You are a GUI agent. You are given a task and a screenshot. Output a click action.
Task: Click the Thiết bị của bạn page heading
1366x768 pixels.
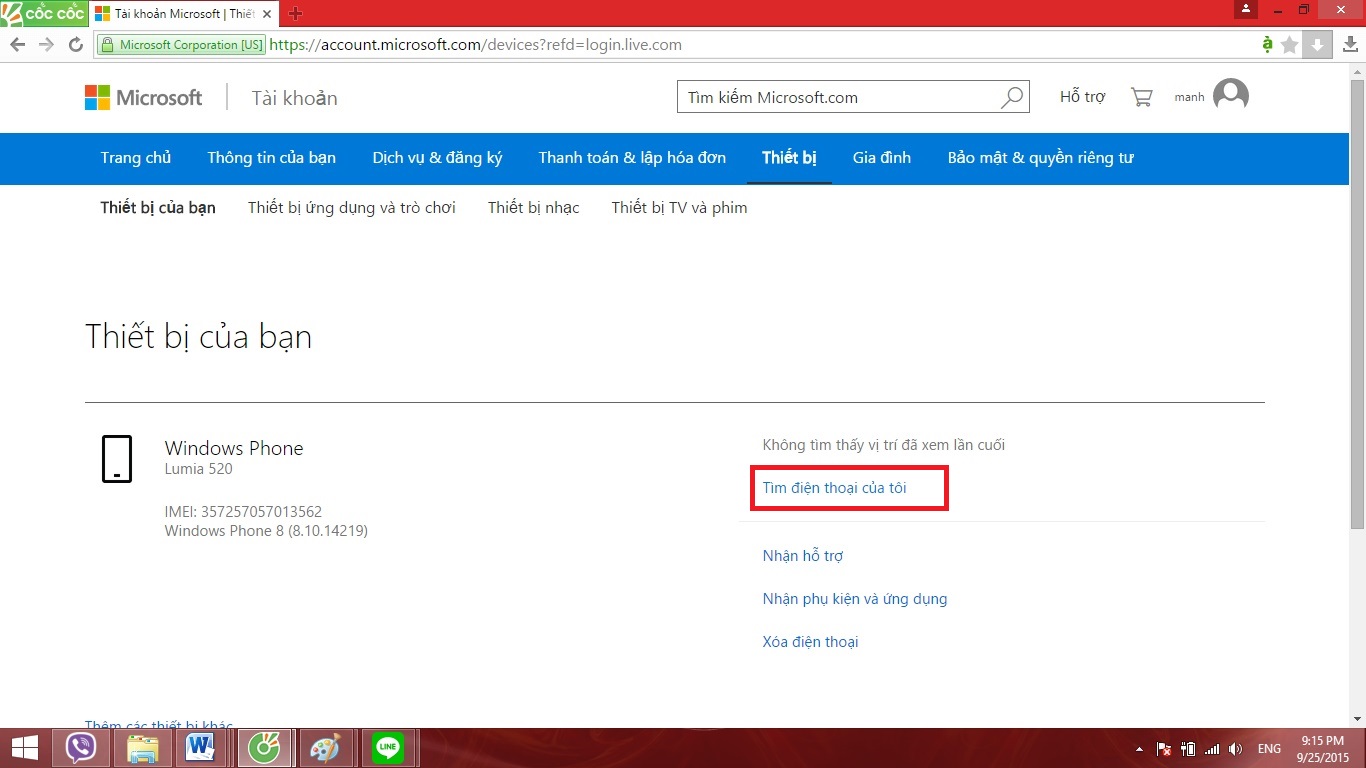click(x=199, y=337)
